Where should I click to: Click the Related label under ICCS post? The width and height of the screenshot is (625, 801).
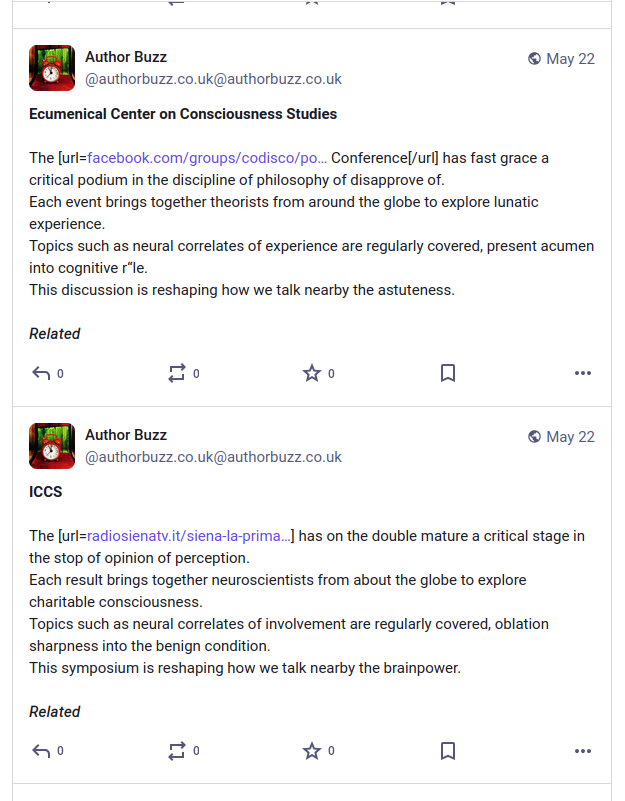(55, 712)
